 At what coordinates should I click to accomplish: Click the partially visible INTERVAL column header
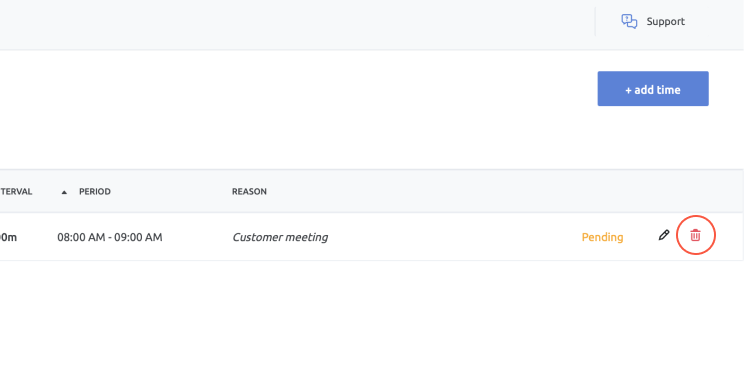click(x=16, y=192)
